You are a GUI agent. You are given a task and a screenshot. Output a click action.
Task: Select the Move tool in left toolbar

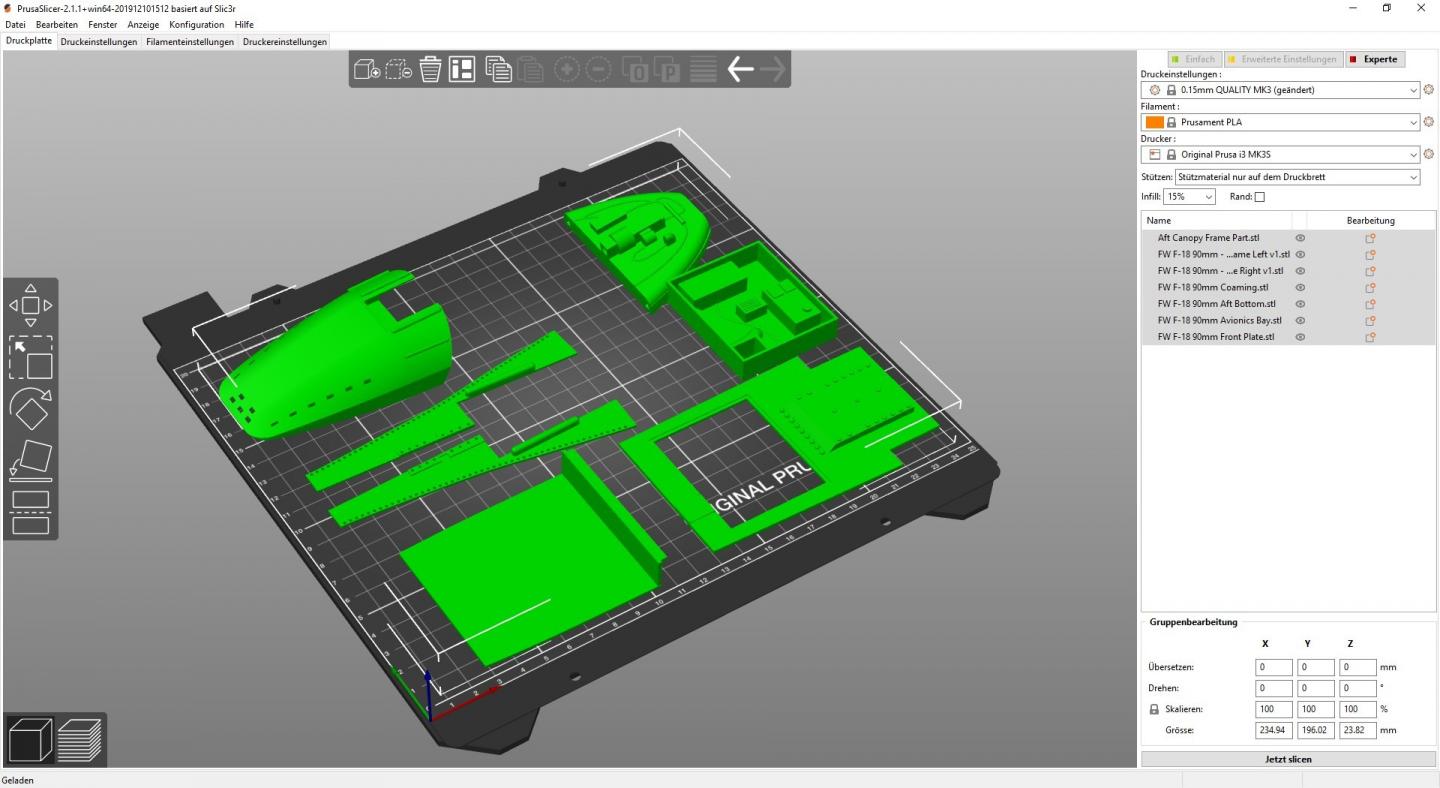point(30,305)
